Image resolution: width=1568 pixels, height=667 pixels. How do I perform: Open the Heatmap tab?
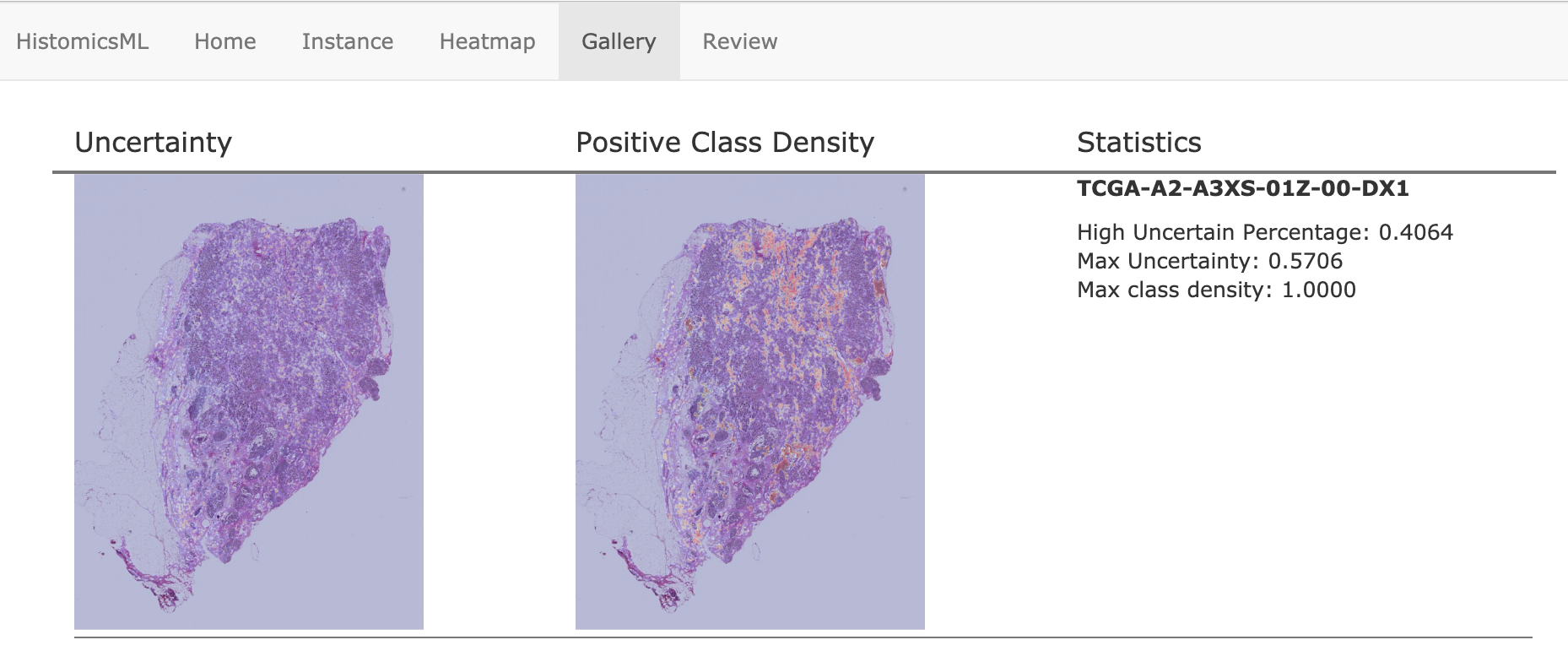(487, 41)
